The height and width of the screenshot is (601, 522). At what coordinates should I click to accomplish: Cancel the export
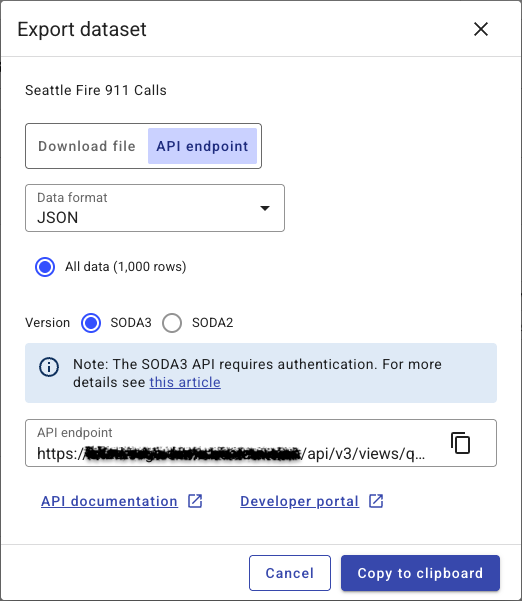click(290, 573)
